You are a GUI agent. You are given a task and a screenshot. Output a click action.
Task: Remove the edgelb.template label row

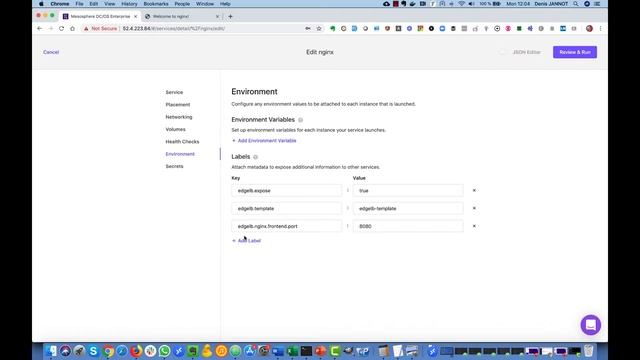tap(474, 208)
